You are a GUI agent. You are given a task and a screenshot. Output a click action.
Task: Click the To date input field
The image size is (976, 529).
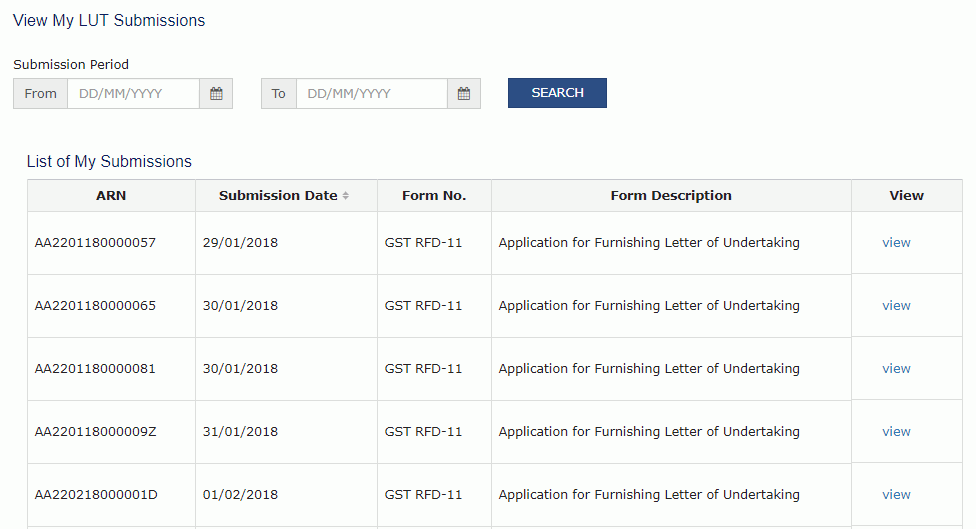[x=372, y=94]
